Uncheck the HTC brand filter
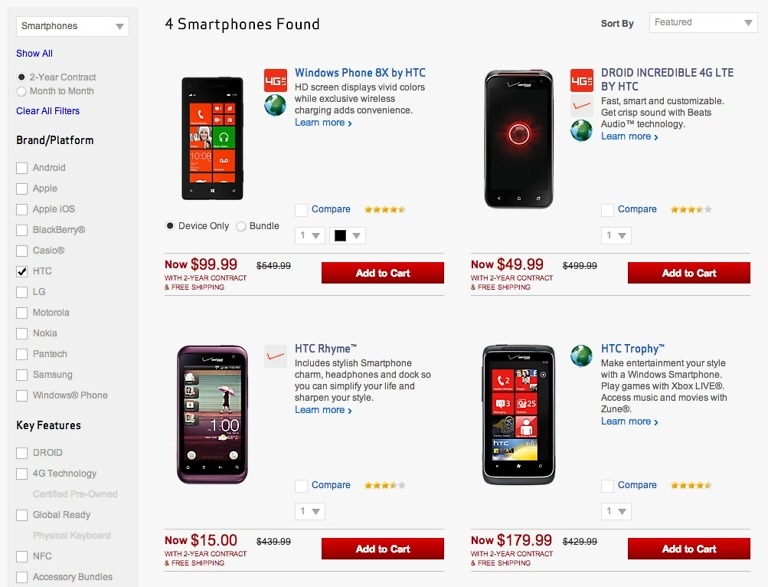 [x=22, y=271]
